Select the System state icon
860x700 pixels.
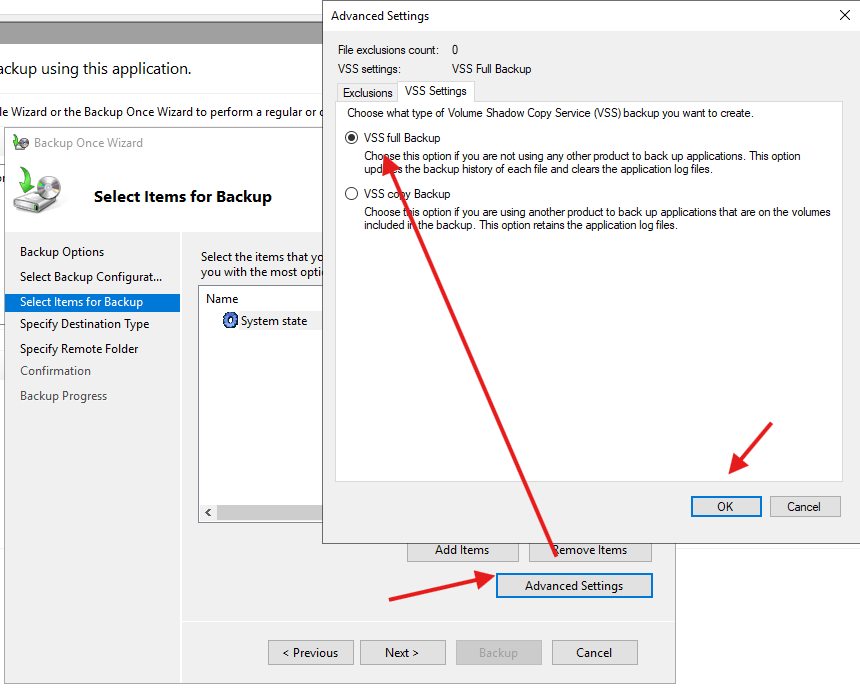231,321
